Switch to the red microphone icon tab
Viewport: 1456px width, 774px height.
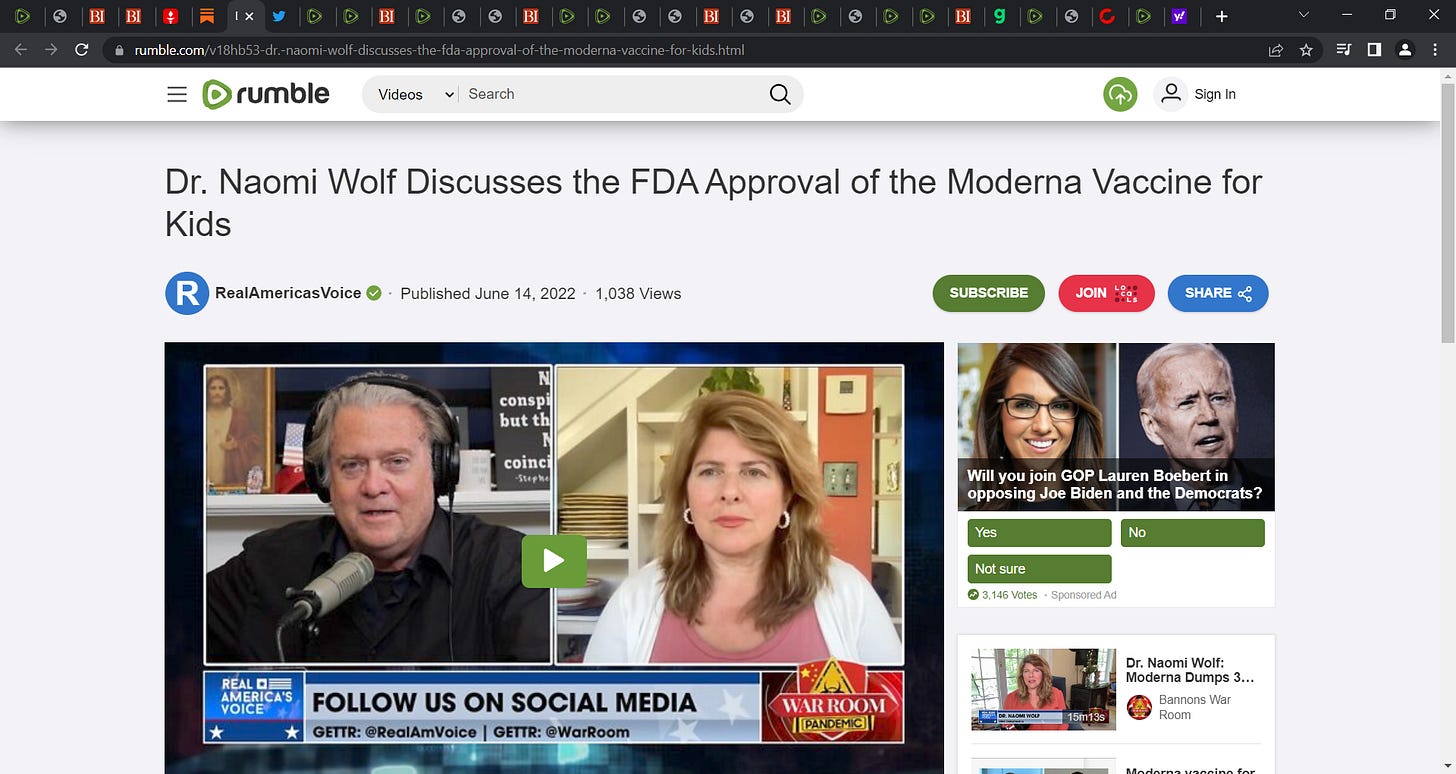(171, 16)
